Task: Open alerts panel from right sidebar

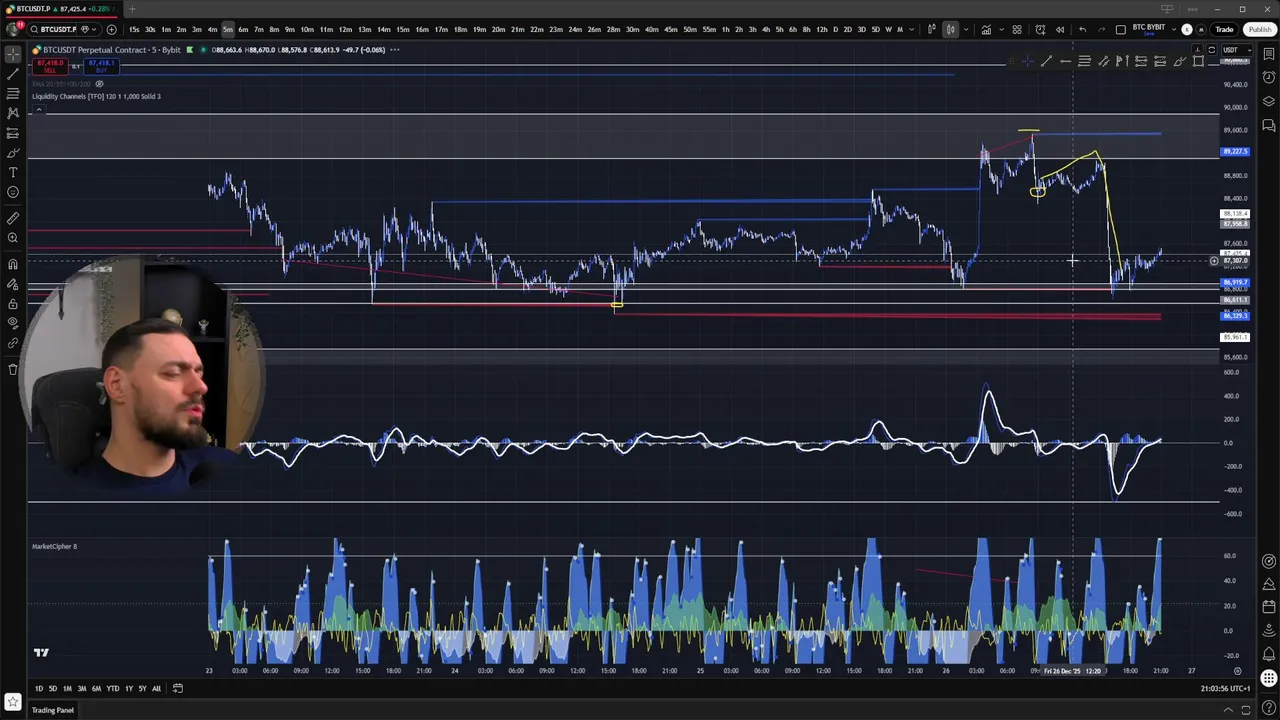Action: (x=1268, y=79)
